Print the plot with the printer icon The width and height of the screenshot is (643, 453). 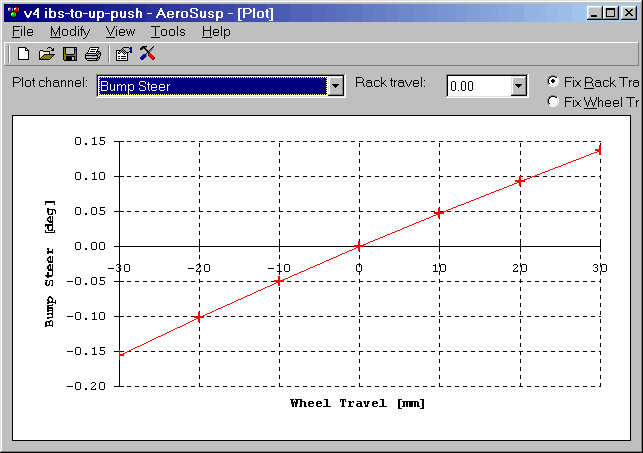[93, 54]
